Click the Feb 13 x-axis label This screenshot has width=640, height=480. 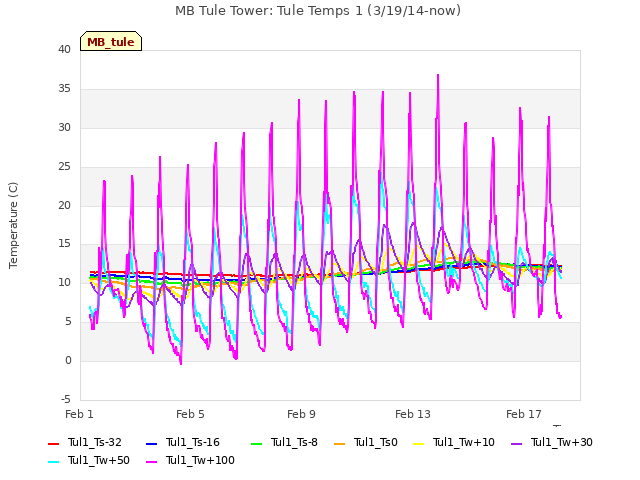click(x=413, y=414)
